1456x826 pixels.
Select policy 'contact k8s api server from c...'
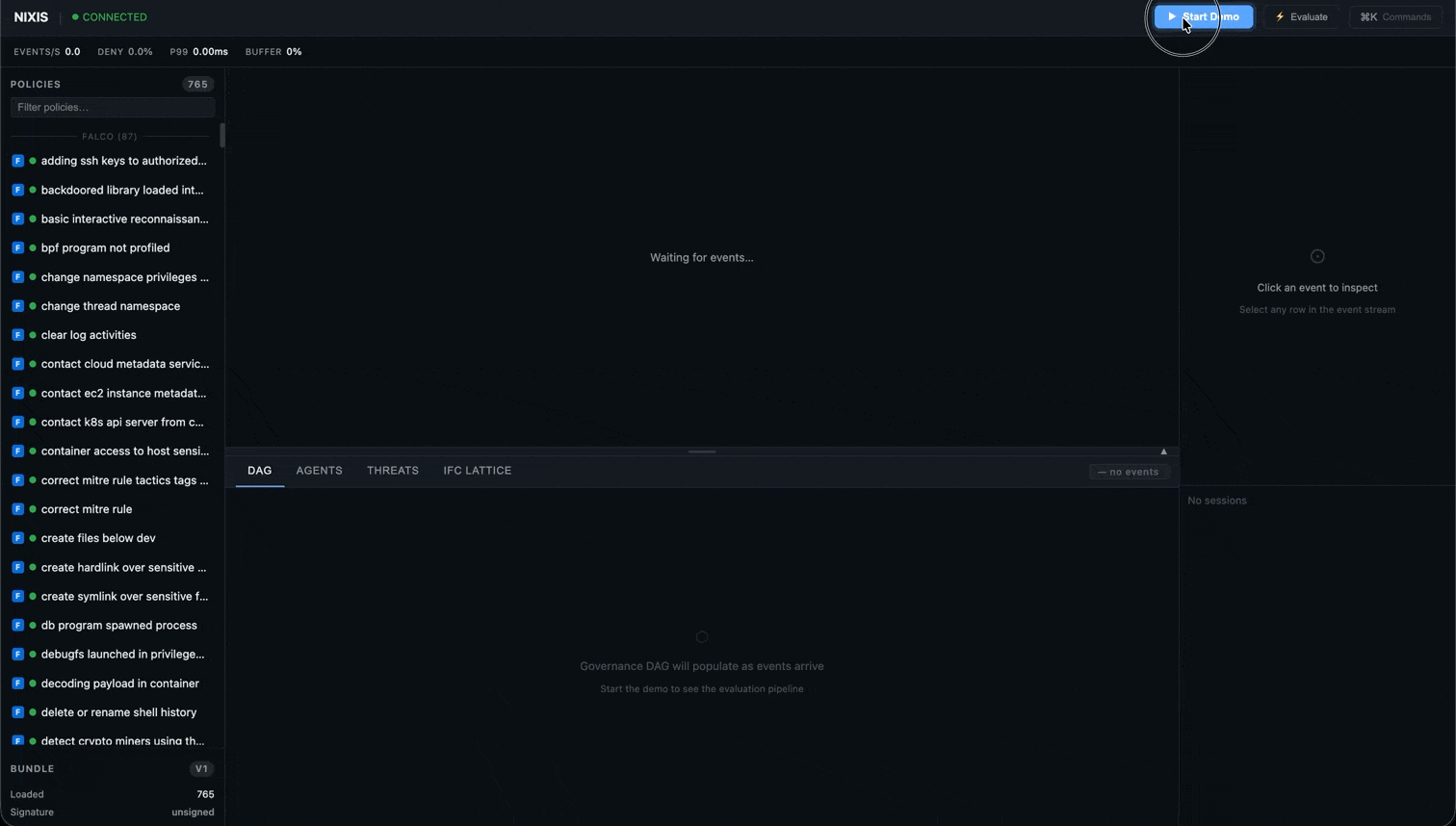tap(113, 422)
